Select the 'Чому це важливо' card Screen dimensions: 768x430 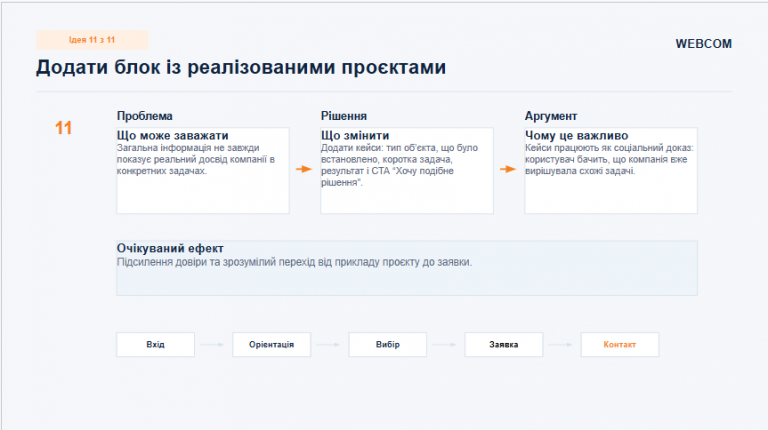coord(611,170)
